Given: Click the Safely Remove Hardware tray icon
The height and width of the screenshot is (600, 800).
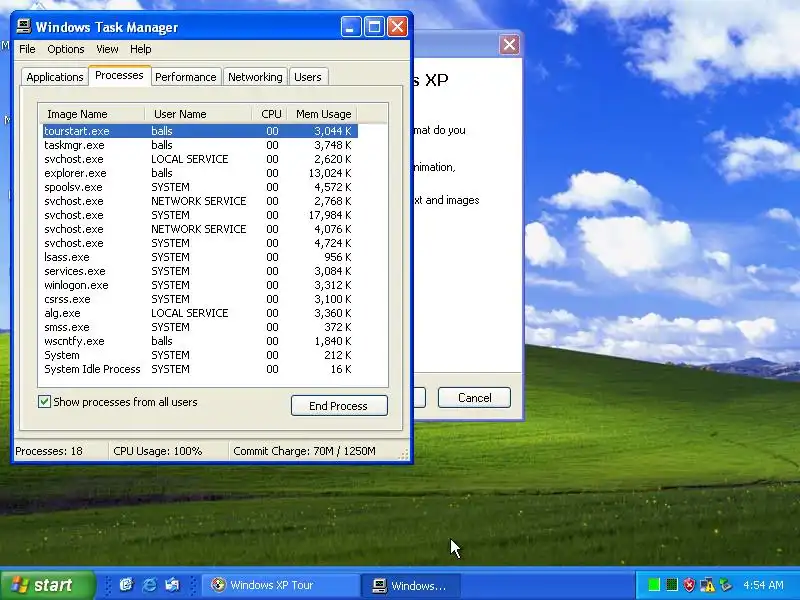Looking at the screenshot, I should click(726, 585).
